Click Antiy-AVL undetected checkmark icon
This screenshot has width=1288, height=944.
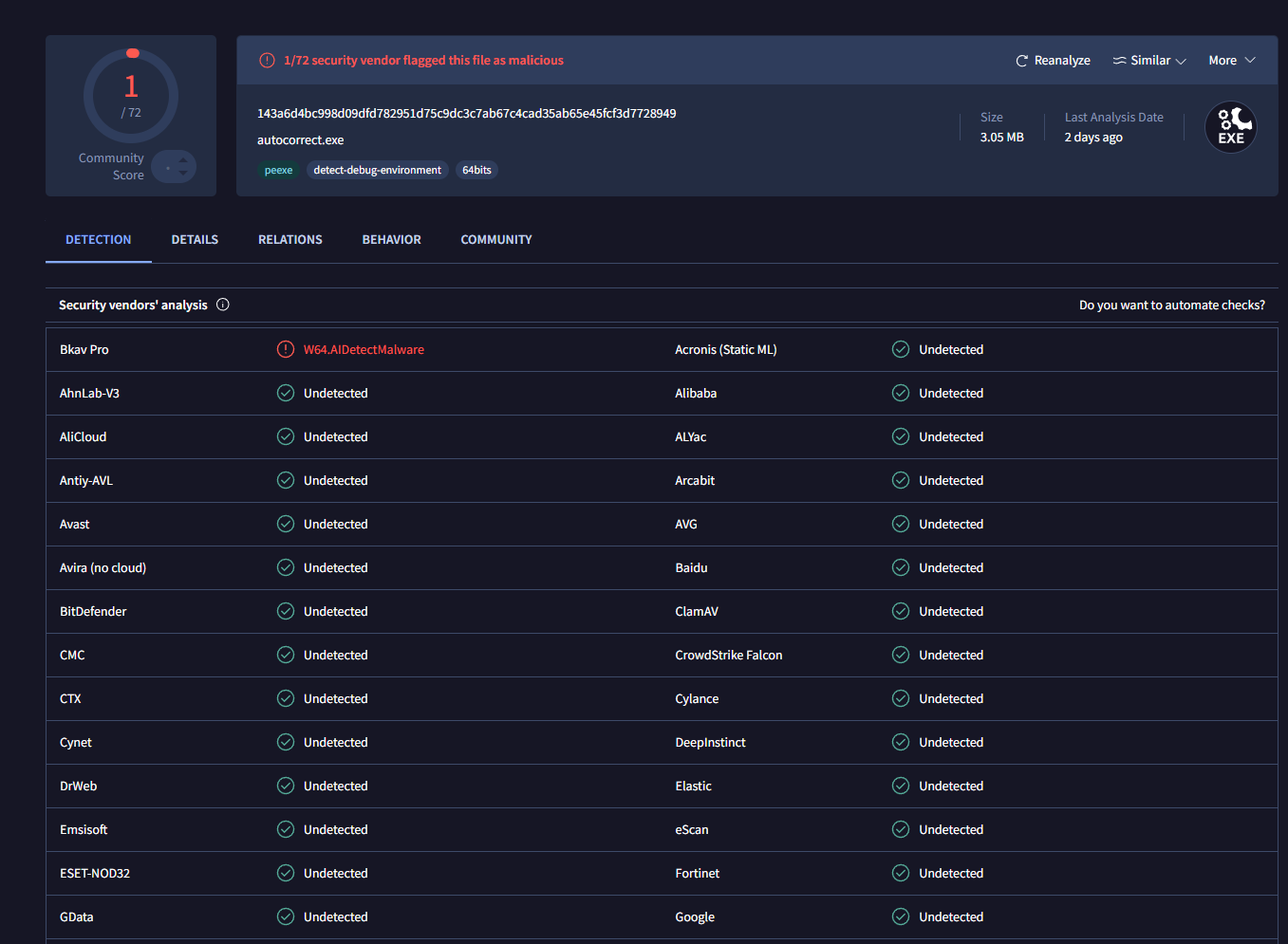click(286, 480)
